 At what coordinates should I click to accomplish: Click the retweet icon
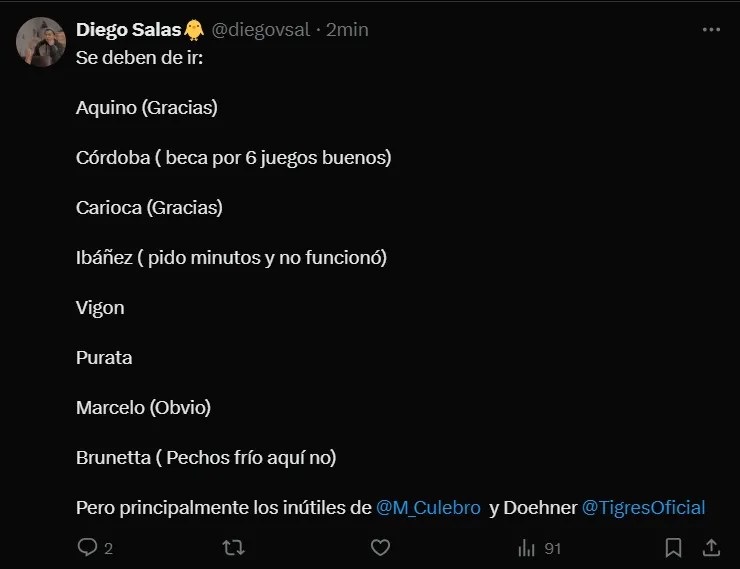click(x=232, y=547)
